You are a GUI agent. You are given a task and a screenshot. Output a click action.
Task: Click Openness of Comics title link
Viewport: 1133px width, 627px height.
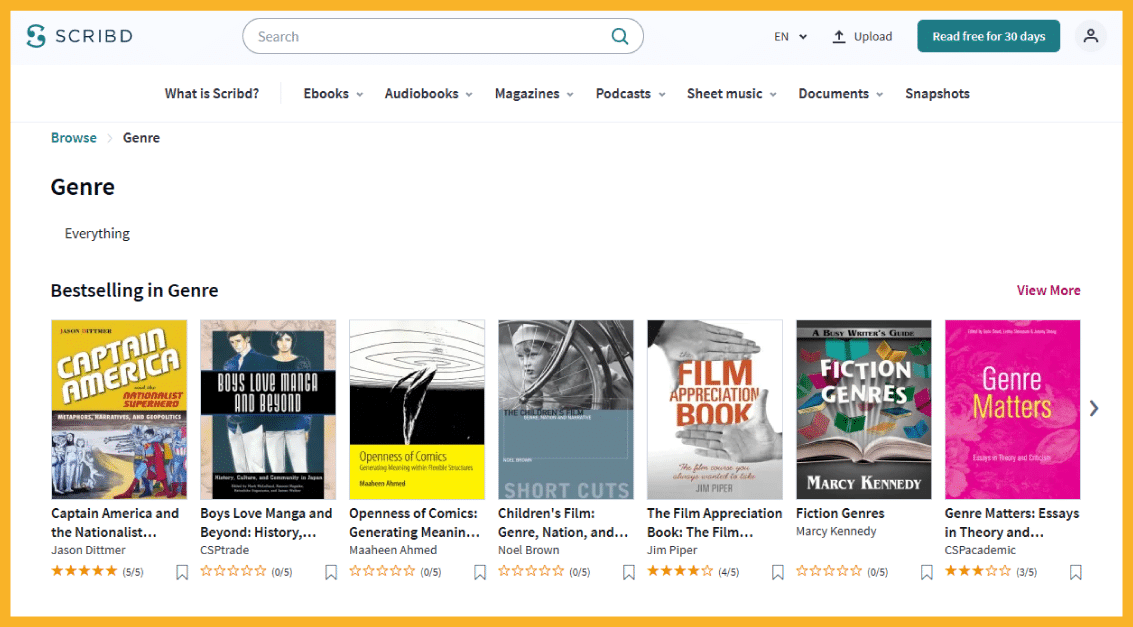[x=415, y=523]
